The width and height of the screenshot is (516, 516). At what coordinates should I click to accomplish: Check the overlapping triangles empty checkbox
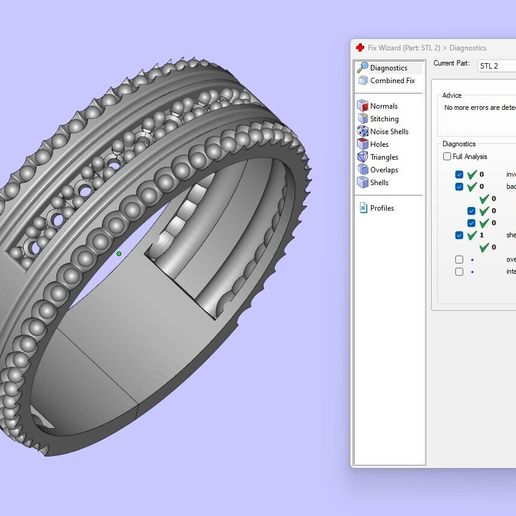(x=459, y=259)
